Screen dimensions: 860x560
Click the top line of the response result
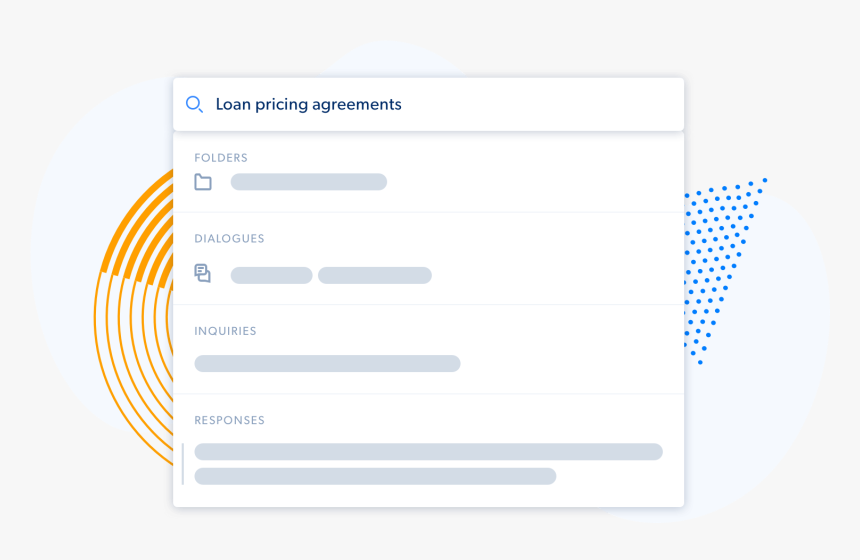(x=428, y=452)
